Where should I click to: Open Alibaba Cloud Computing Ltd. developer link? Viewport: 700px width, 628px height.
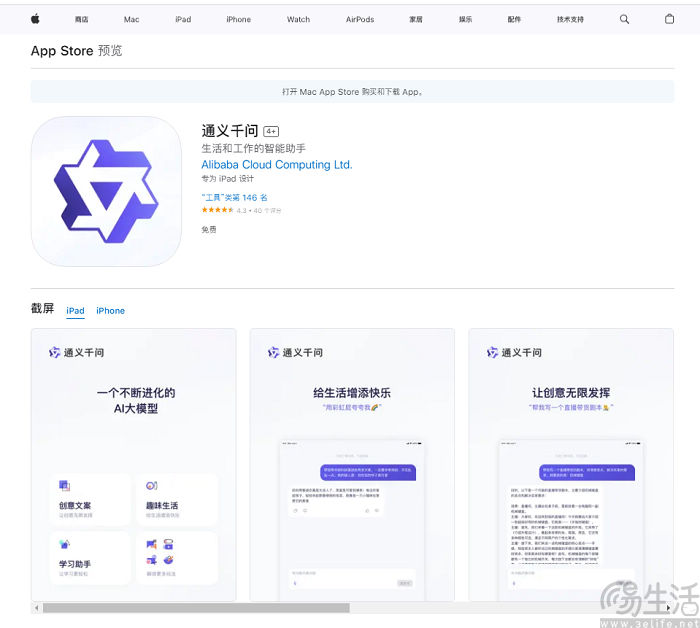(277, 165)
